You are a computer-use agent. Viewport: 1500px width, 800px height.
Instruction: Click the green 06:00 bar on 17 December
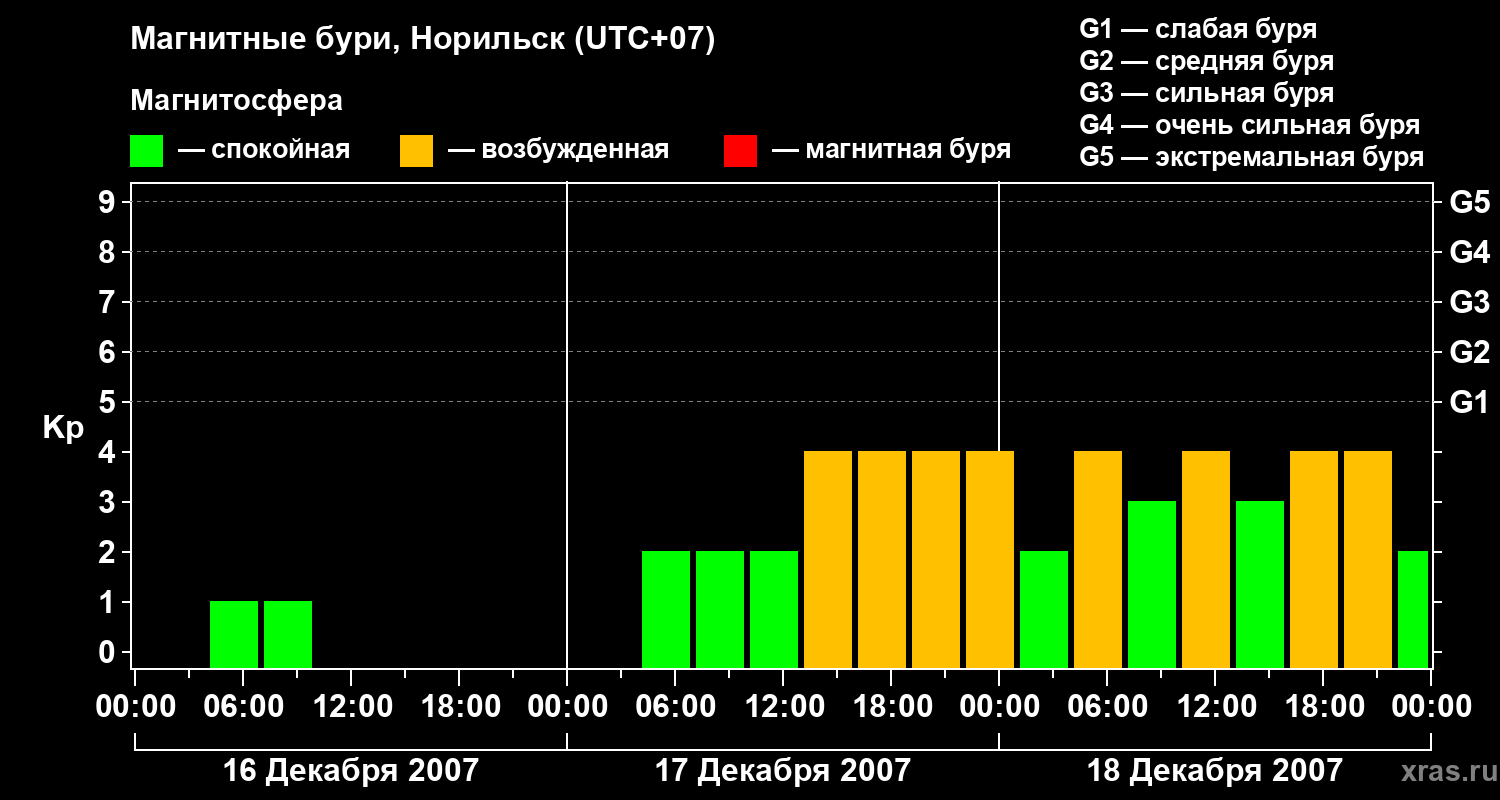(x=666, y=610)
